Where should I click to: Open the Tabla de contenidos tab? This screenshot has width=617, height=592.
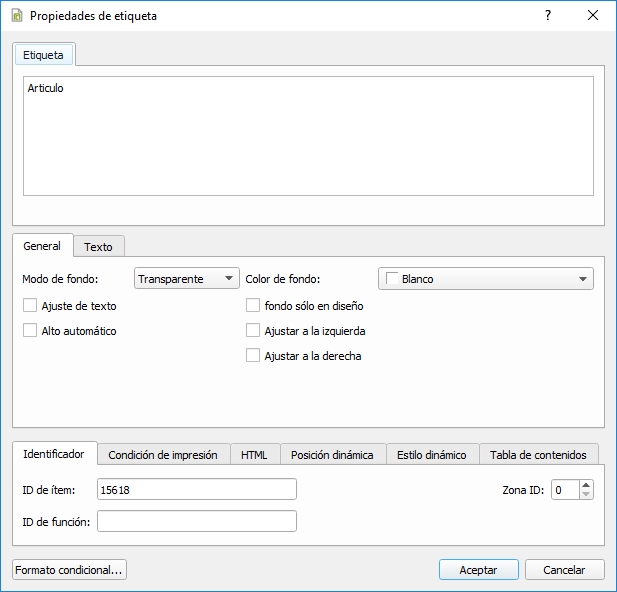pyautogui.click(x=539, y=455)
